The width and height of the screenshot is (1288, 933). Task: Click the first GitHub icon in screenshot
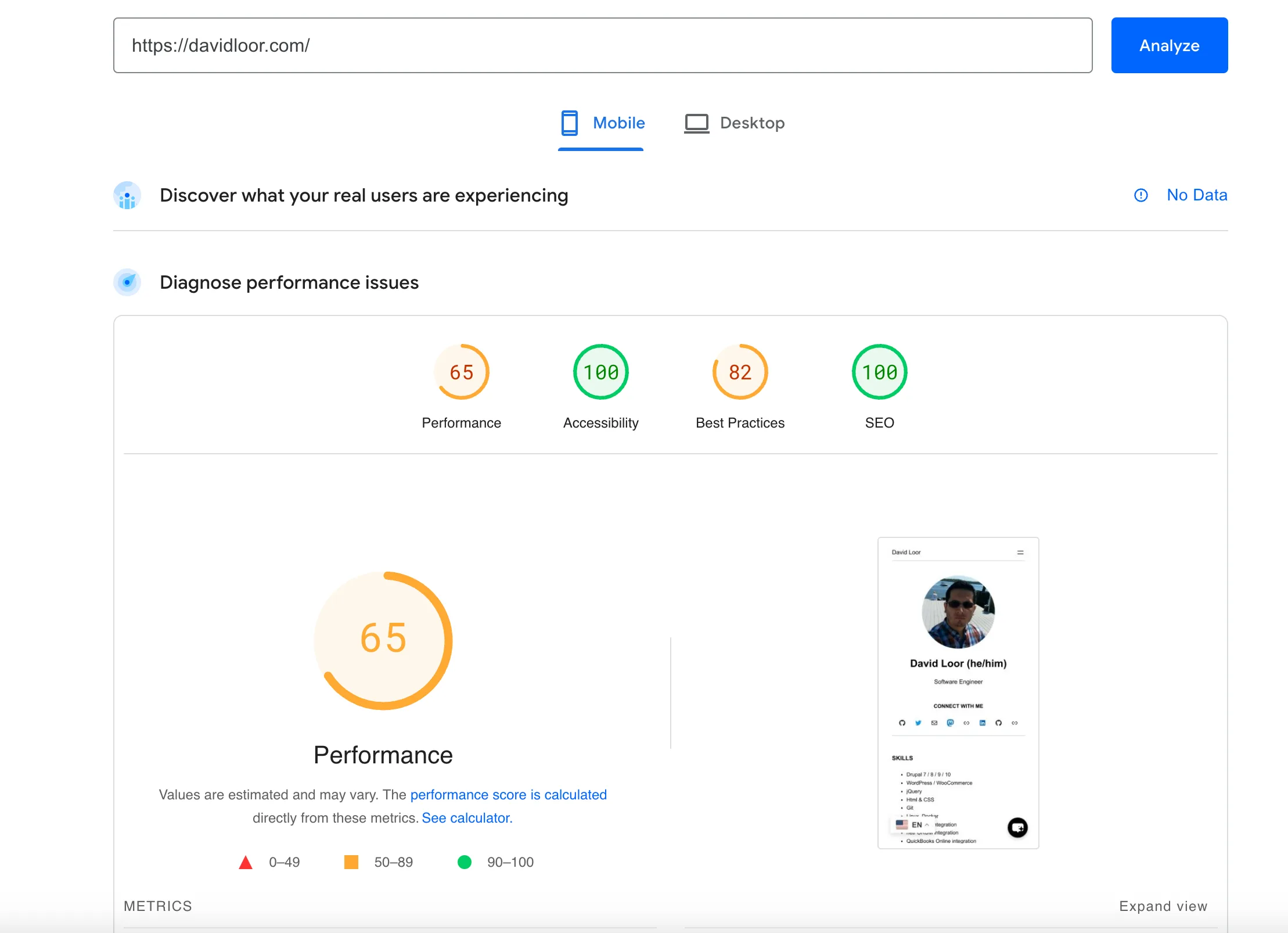(902, 723)
